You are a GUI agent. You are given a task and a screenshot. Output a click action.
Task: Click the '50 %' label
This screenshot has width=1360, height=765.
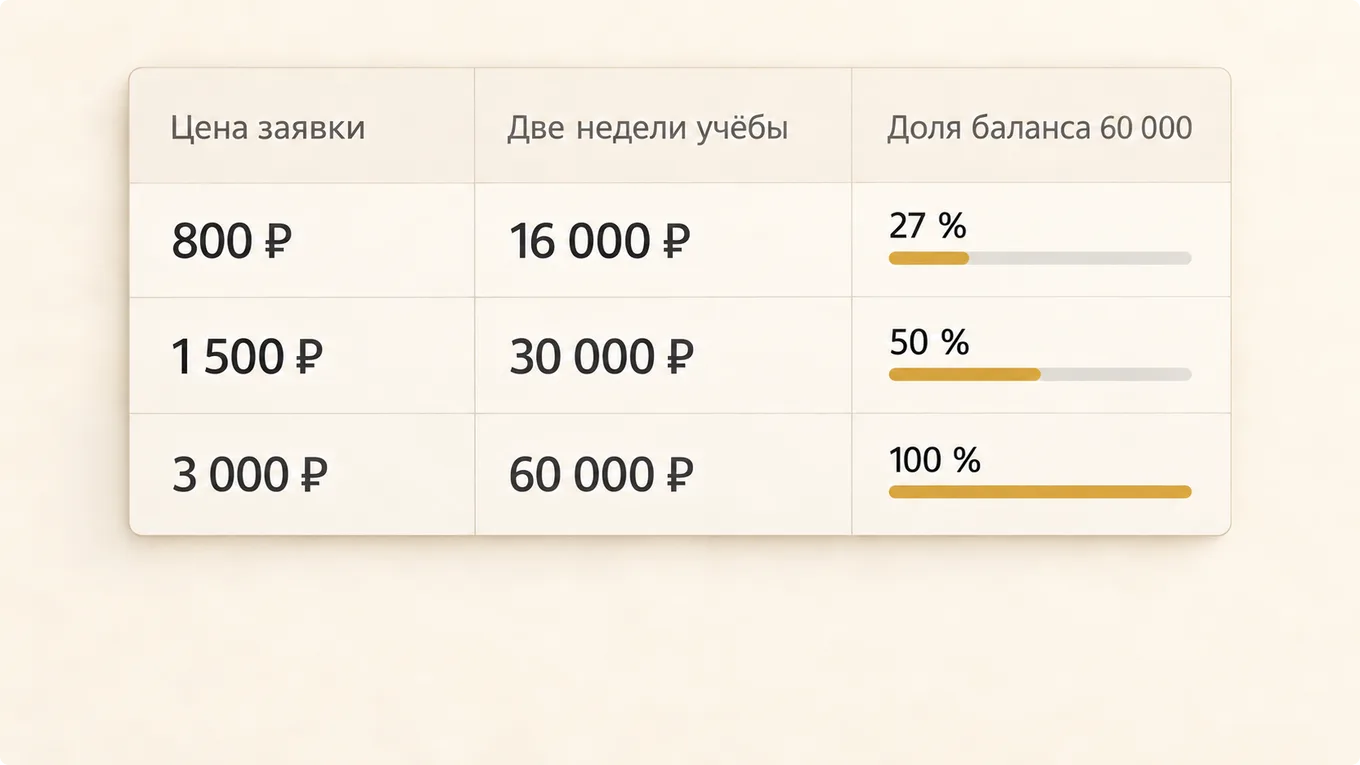[929, 343]
